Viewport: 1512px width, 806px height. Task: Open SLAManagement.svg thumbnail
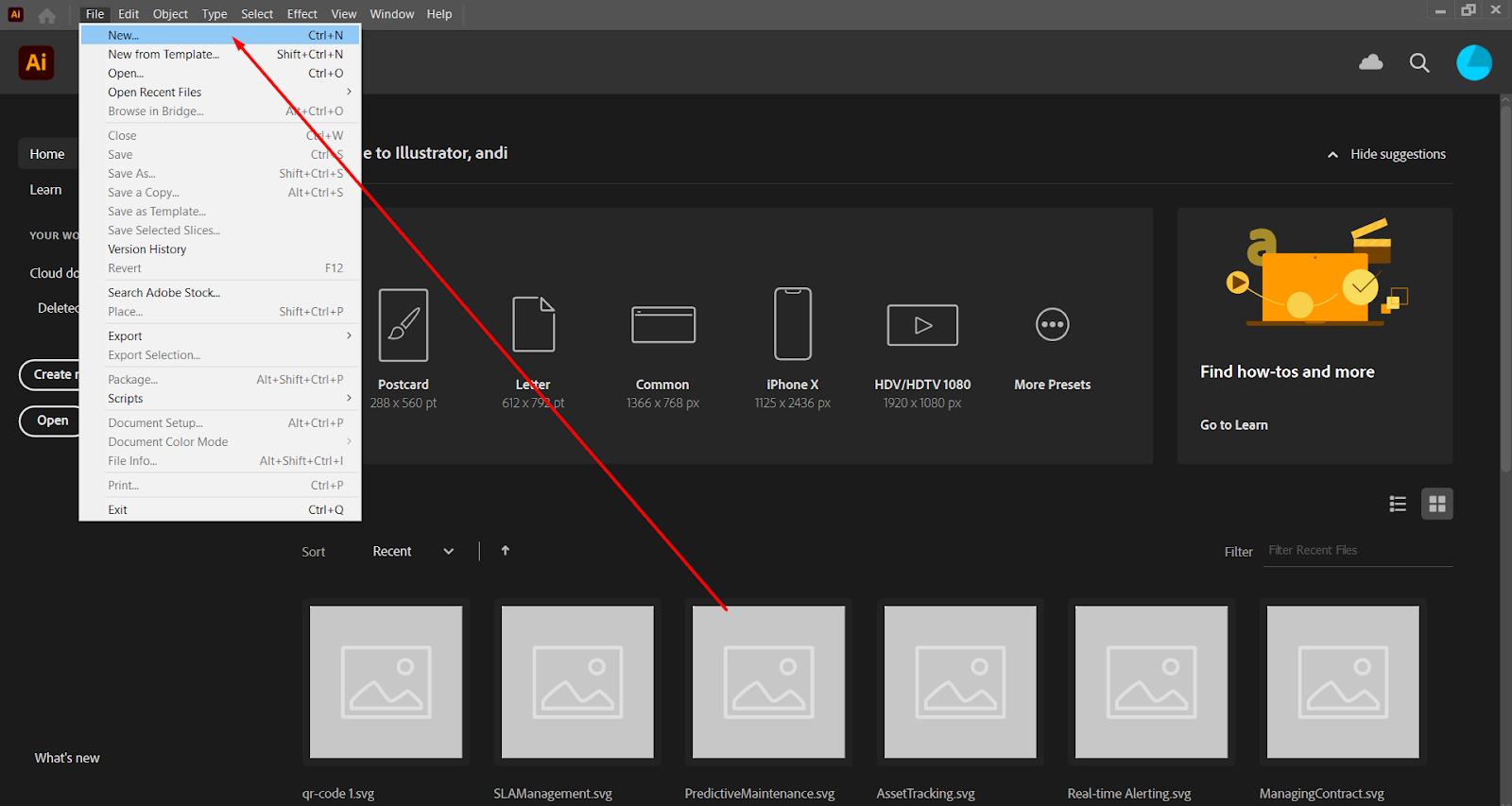click(577, 682)
